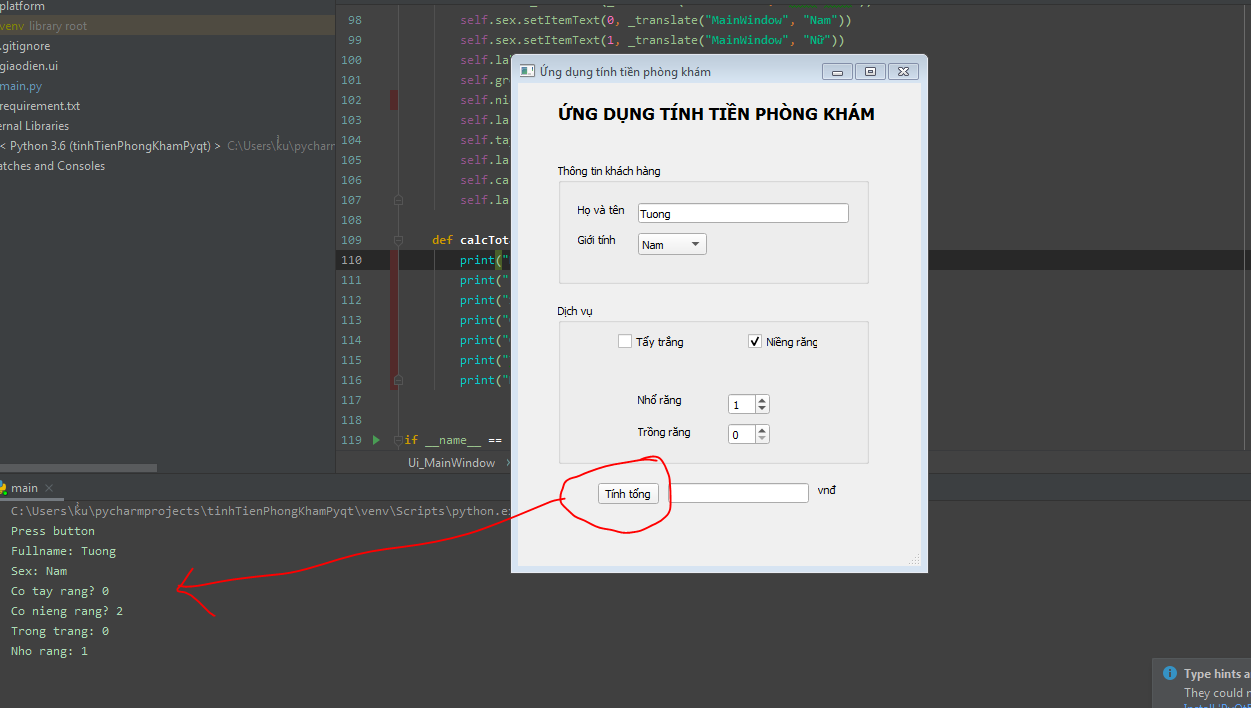Image resolution: width=1251 pixels, height=708 pixels.
Task: Open the Giới tính dropdown showing Nam
Action: tap(672, 243)
